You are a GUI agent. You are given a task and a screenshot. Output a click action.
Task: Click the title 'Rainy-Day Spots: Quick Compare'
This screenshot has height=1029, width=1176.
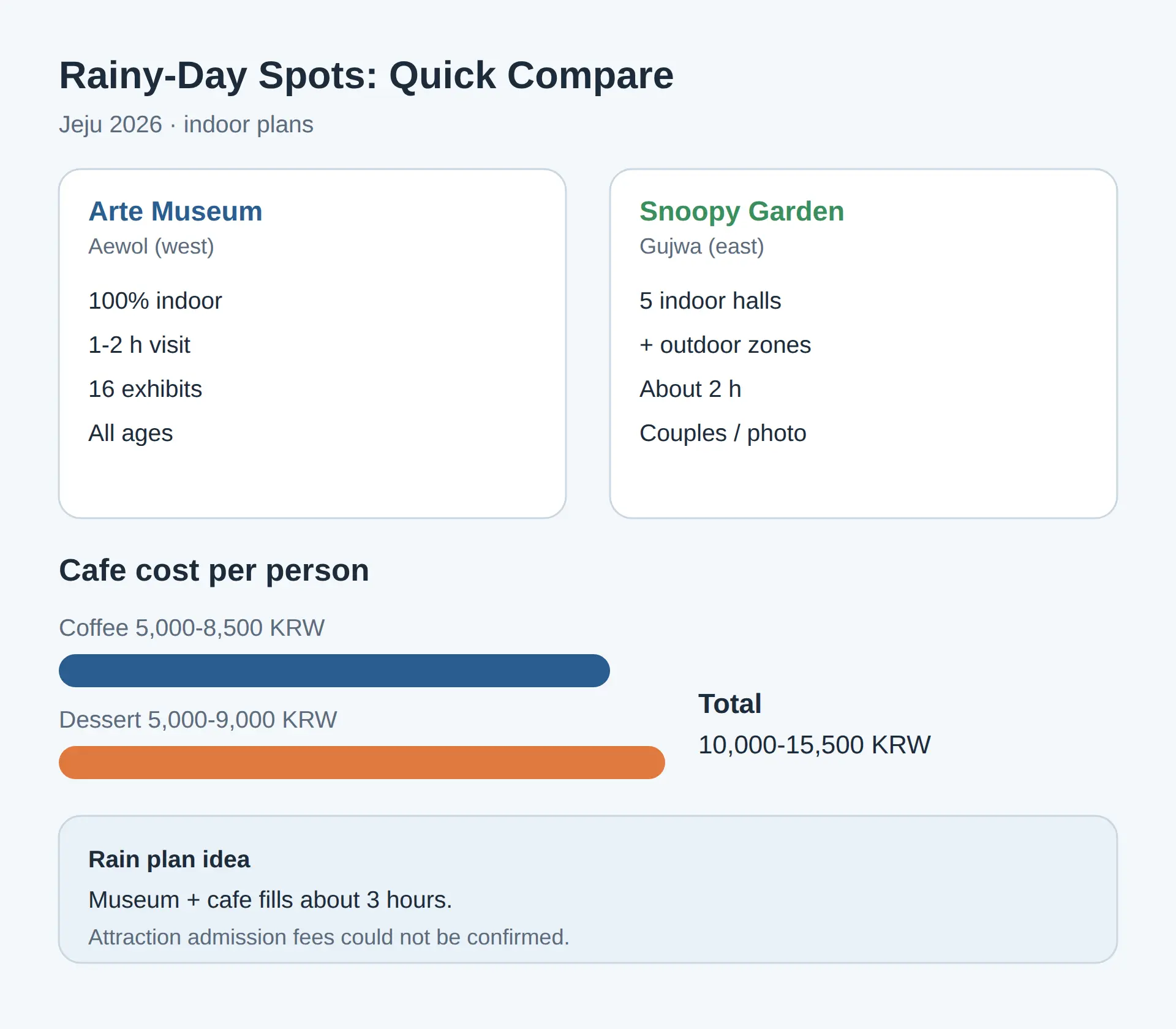(366, 75)
